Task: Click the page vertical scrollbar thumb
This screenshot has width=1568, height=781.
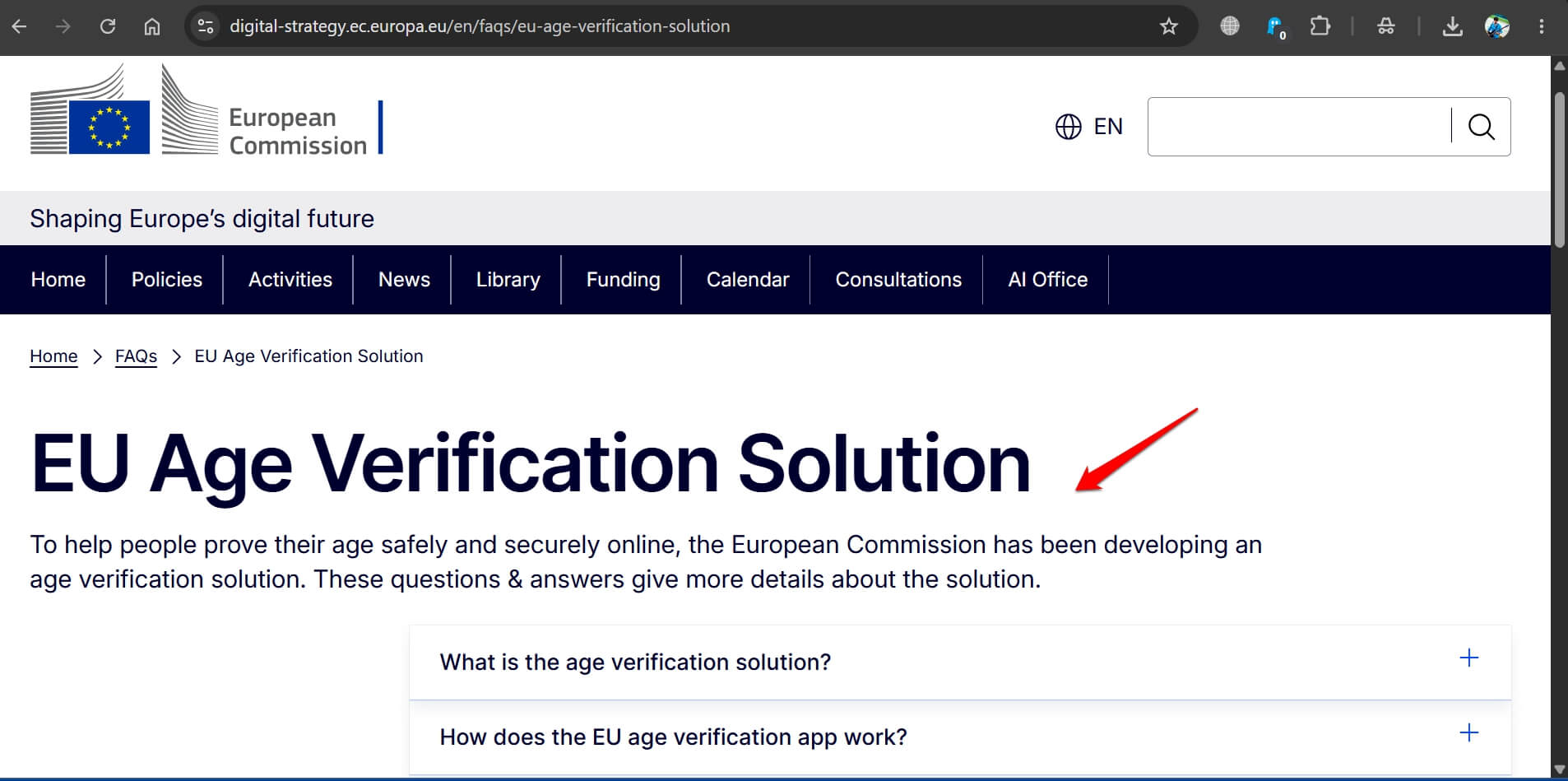Action: 1559,169
